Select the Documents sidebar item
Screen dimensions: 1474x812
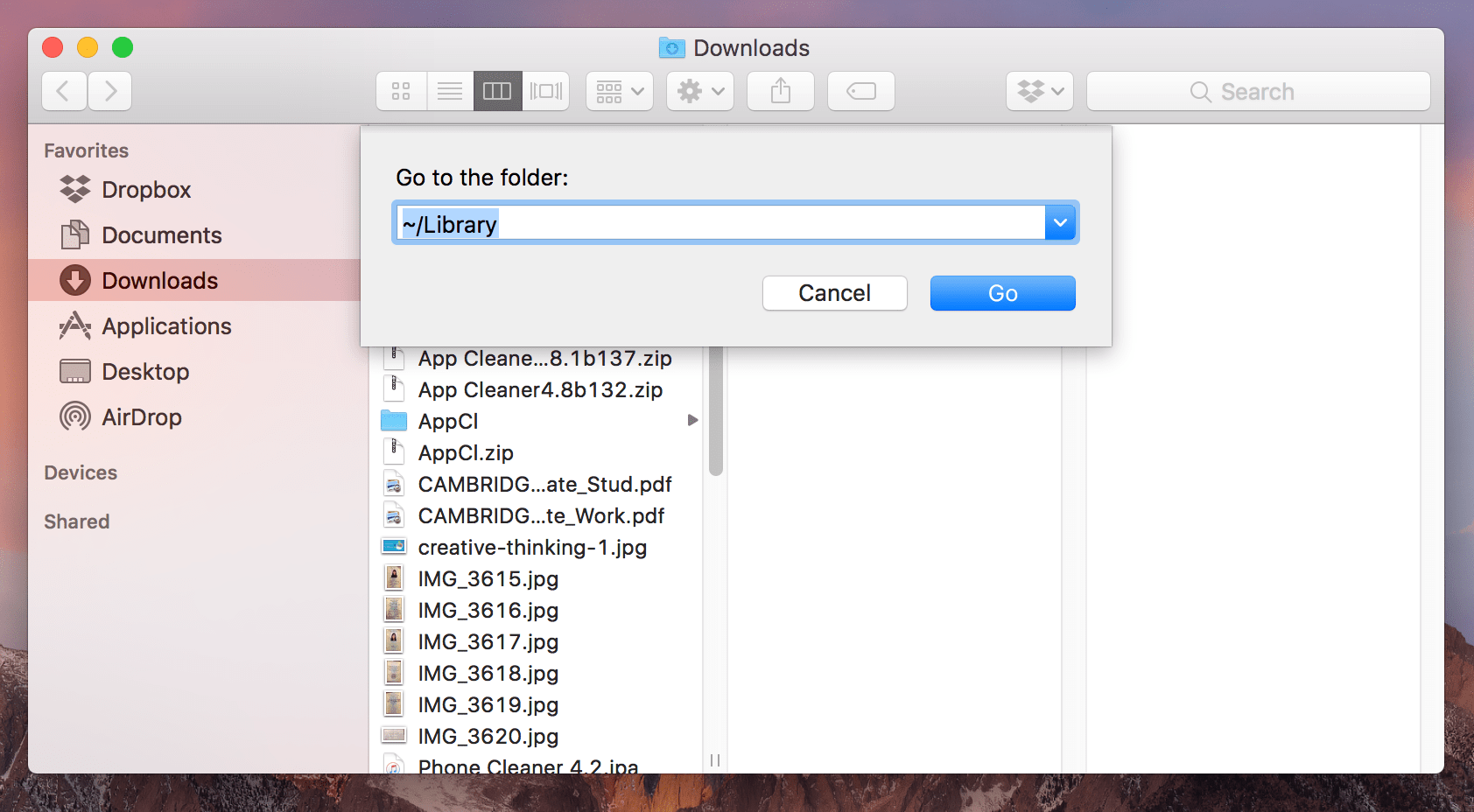[161, 234]
